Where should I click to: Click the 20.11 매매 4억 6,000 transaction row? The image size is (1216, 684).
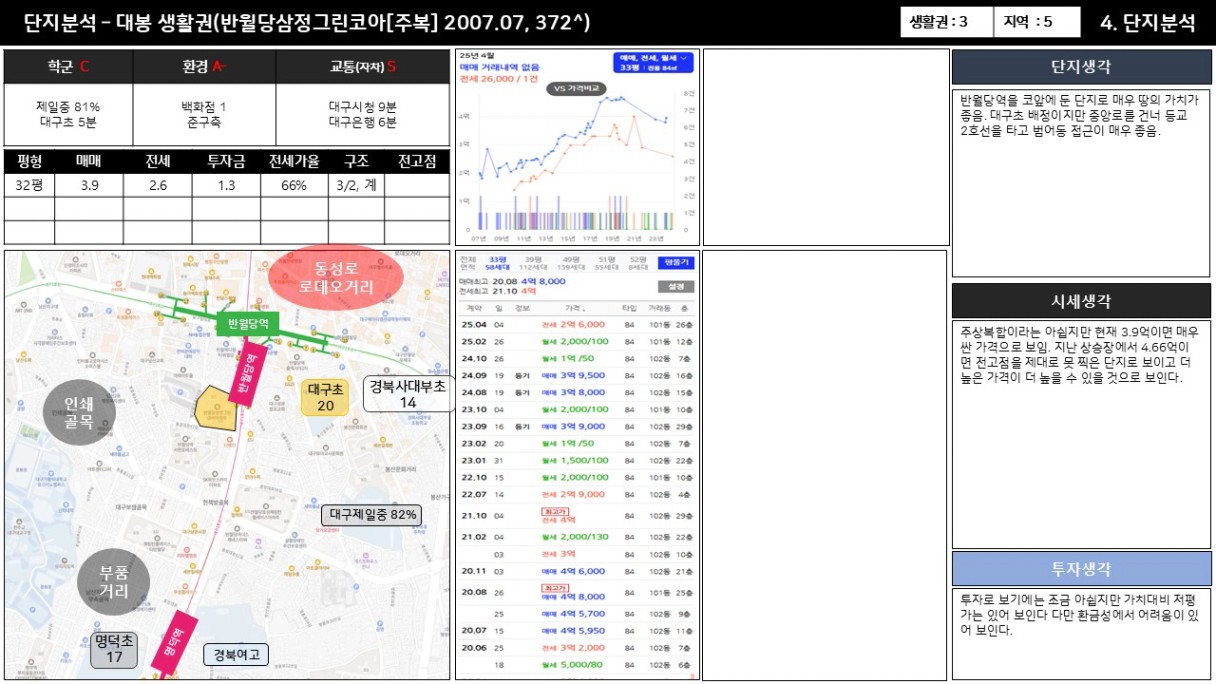[577, 572]
